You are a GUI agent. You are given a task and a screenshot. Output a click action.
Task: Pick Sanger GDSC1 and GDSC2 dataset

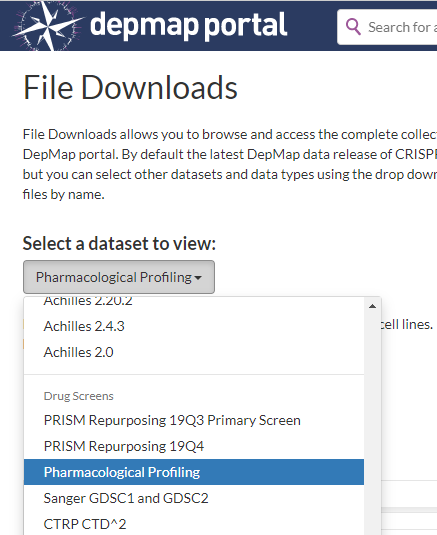coord(194,498)
